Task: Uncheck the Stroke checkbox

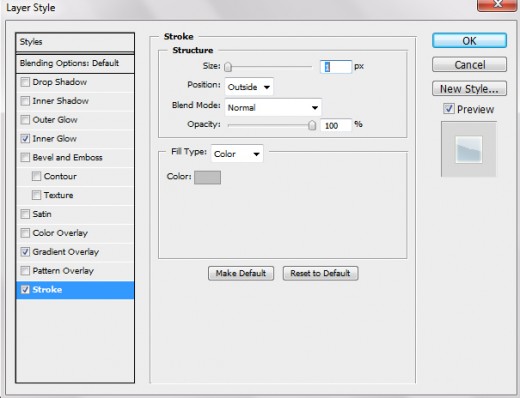Action: tap(25, 290)
